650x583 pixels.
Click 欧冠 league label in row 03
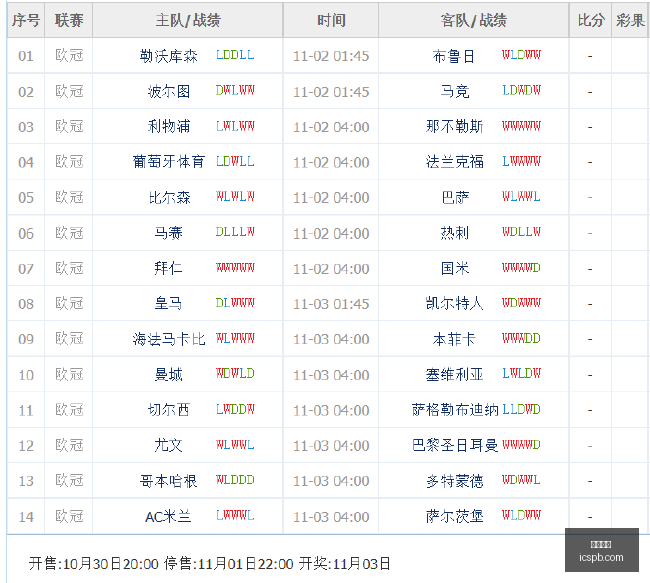coord(69,126)
